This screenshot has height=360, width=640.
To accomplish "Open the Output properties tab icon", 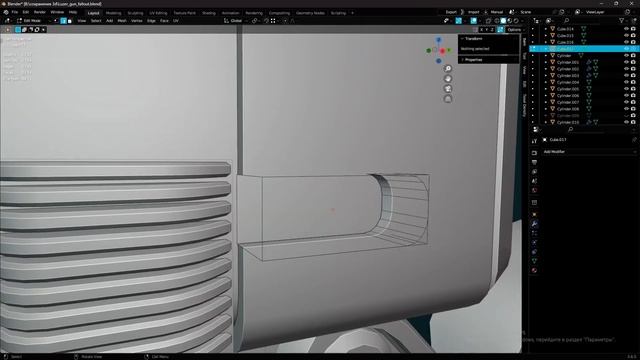I will (x=534, y=162).
